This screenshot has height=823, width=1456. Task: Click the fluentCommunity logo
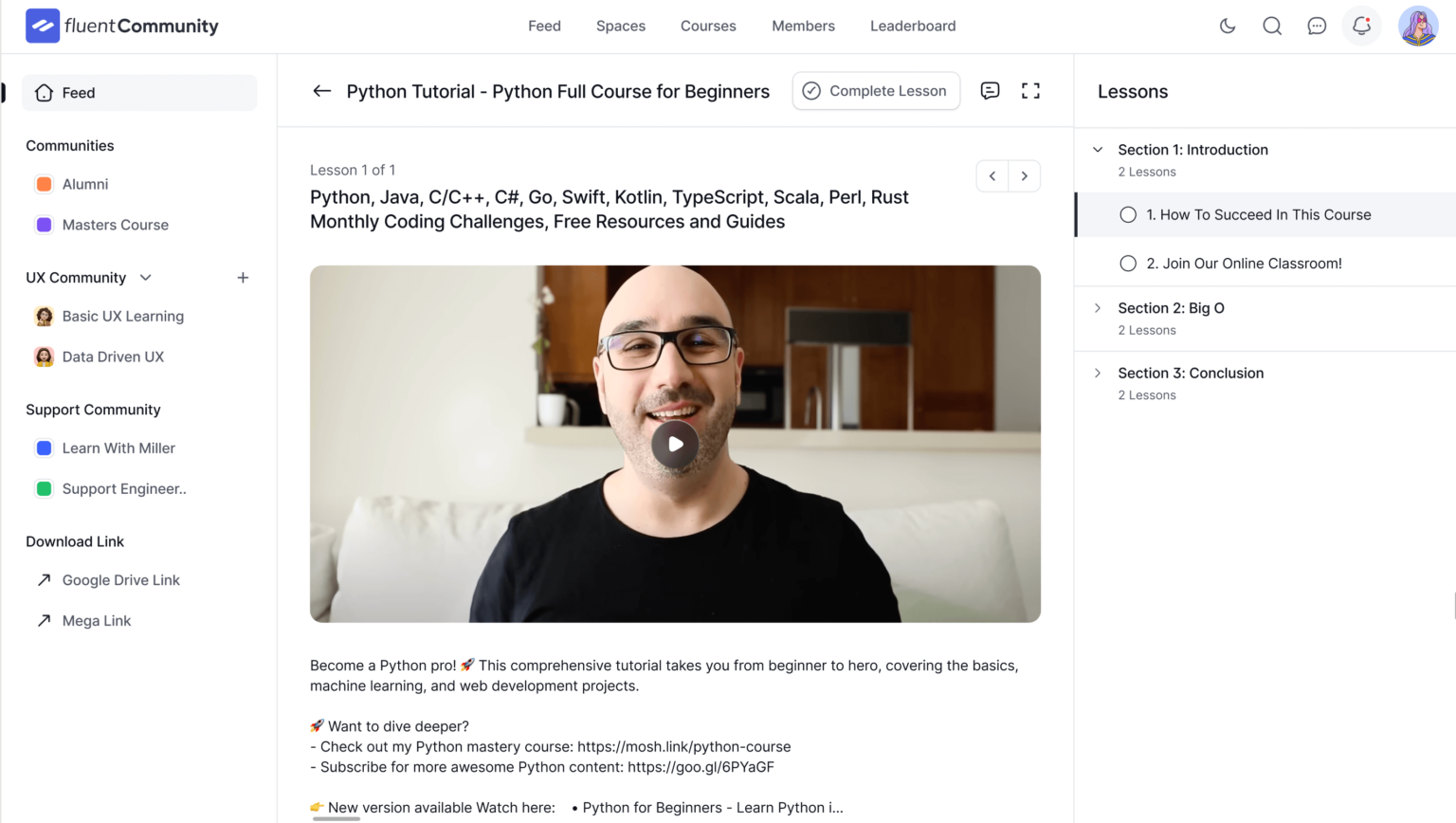[x=121, y=26]
